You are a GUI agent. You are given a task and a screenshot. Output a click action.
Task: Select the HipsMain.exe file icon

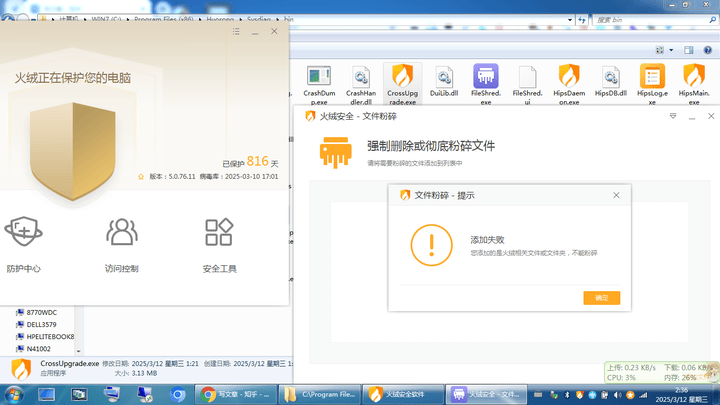coord(694,76)
